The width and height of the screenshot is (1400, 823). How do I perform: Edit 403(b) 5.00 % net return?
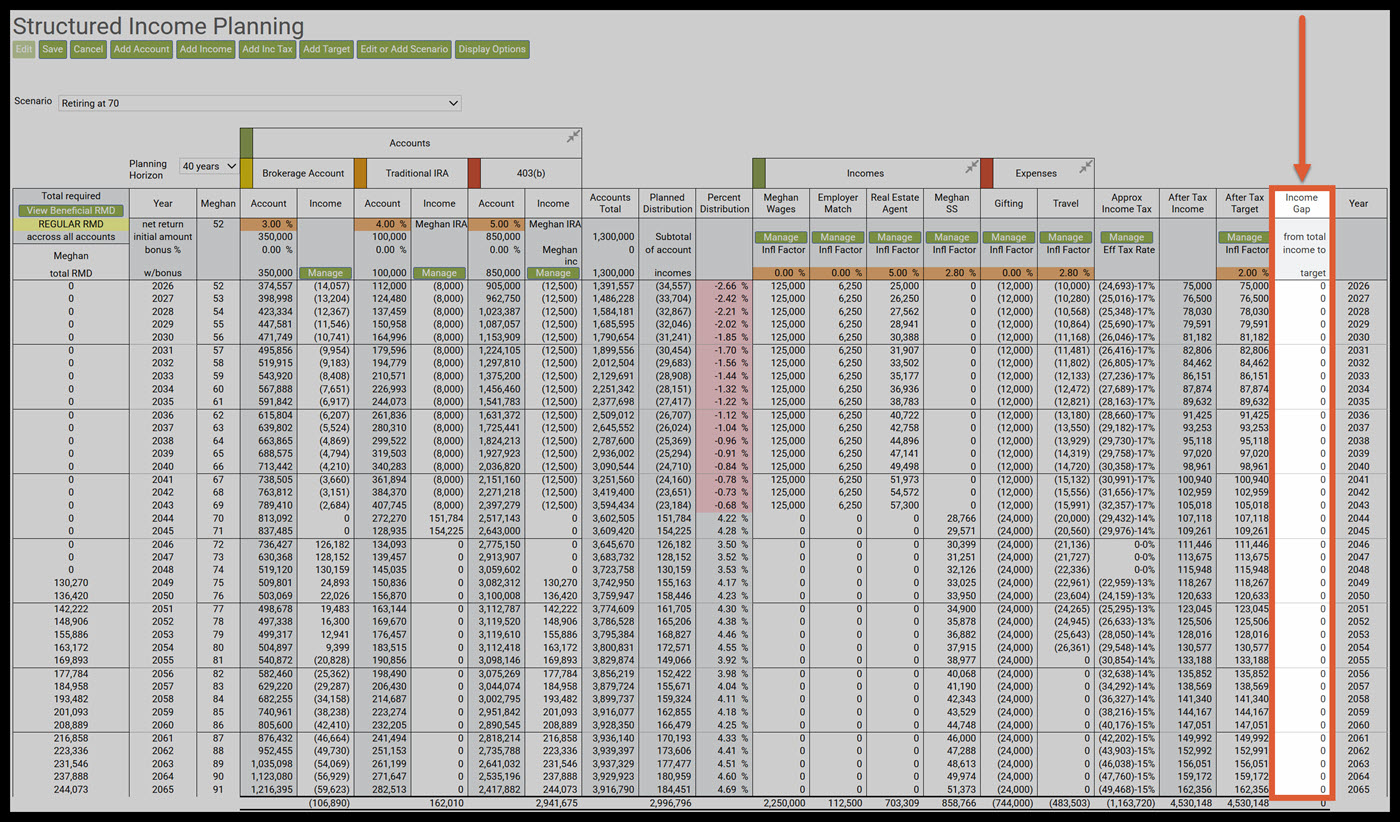pyautogui.click(x=496, y=223)
